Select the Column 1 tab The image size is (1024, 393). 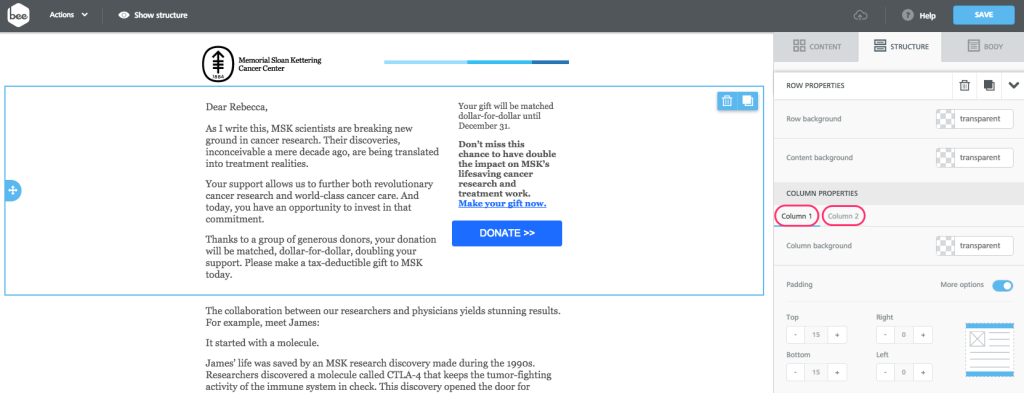point(796,216)
